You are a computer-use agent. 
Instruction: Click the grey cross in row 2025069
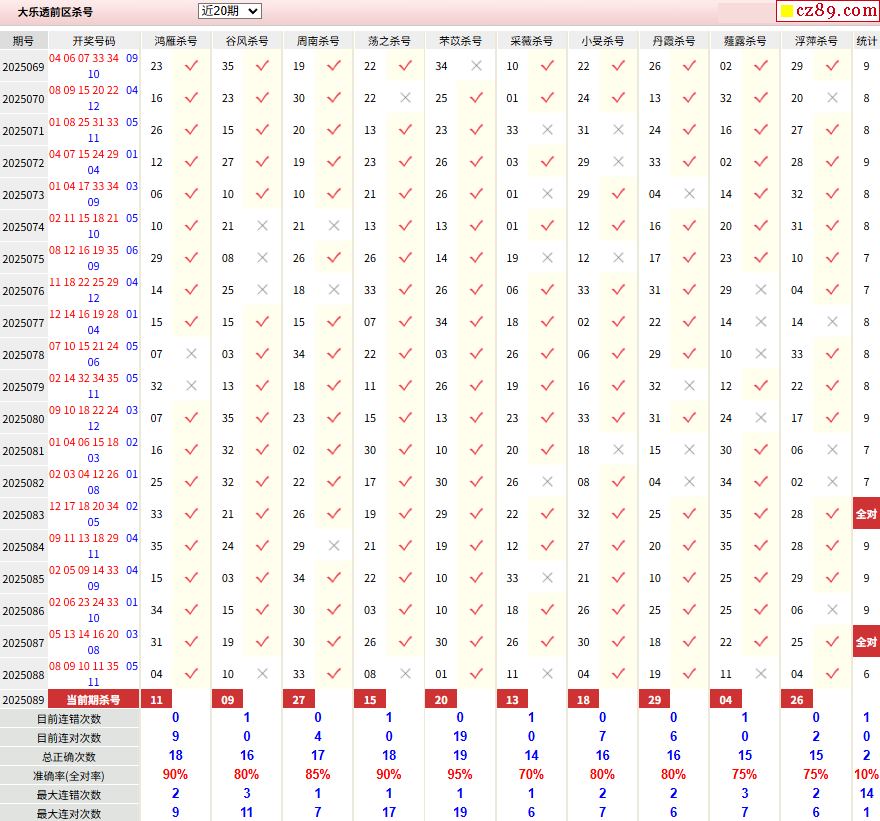(476, 66)
